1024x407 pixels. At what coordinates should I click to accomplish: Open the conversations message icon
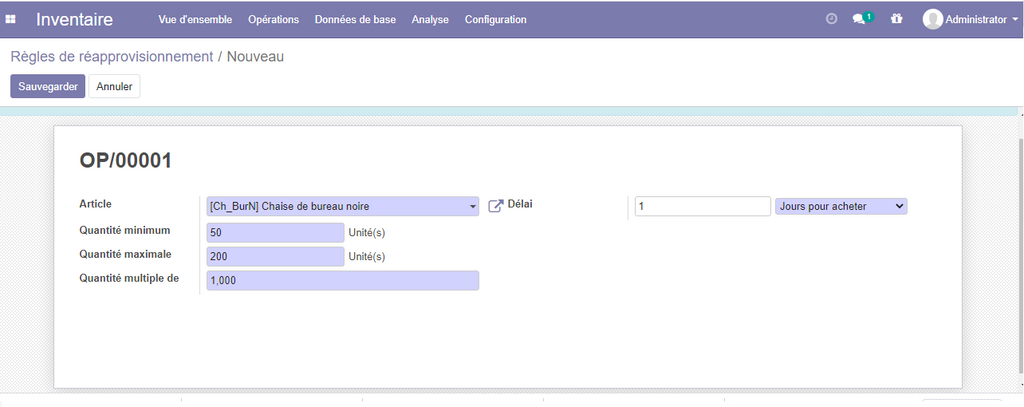(x=859, y=19)
